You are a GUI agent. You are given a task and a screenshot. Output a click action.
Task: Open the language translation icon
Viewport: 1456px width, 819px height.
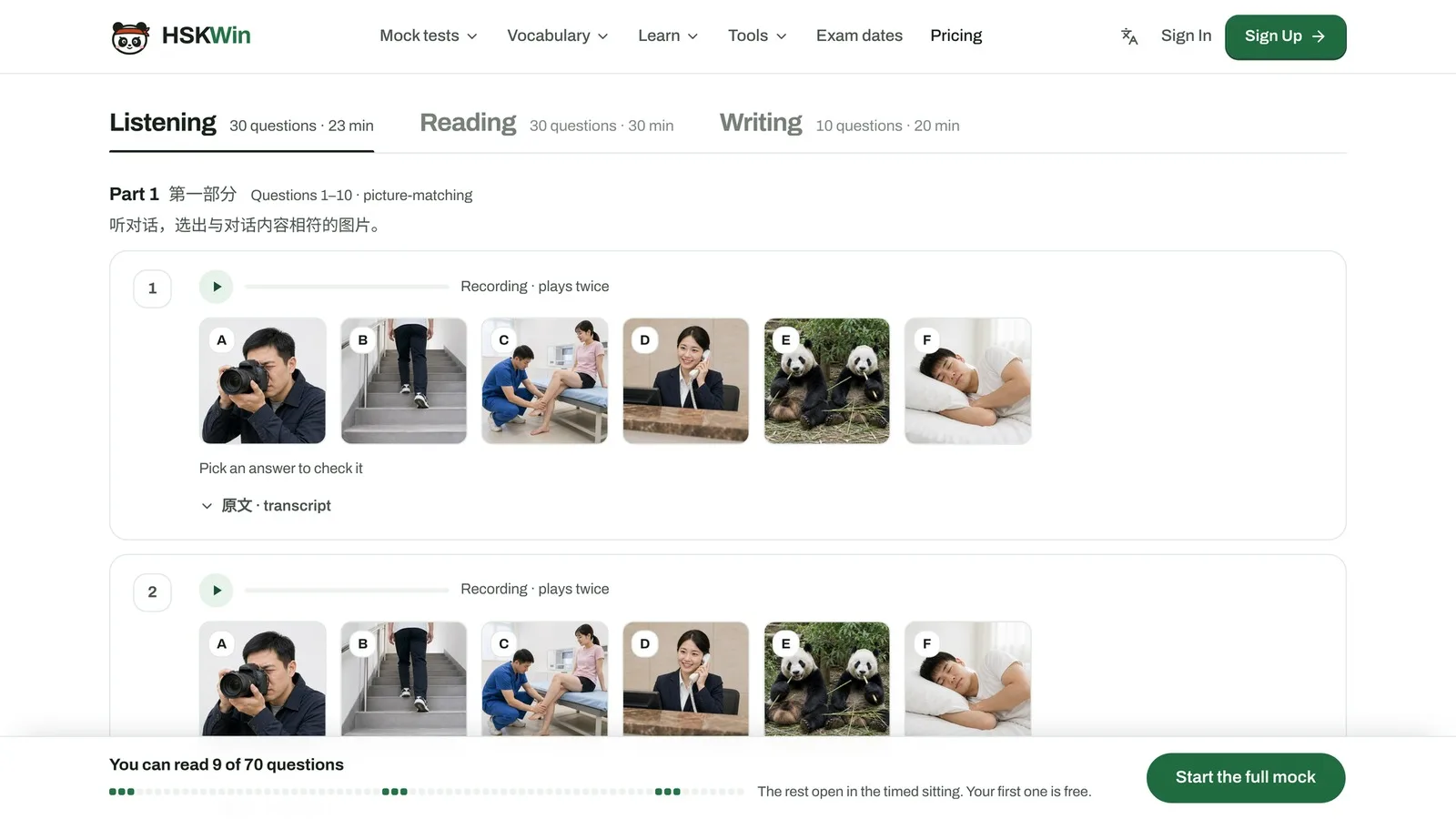1129,36
